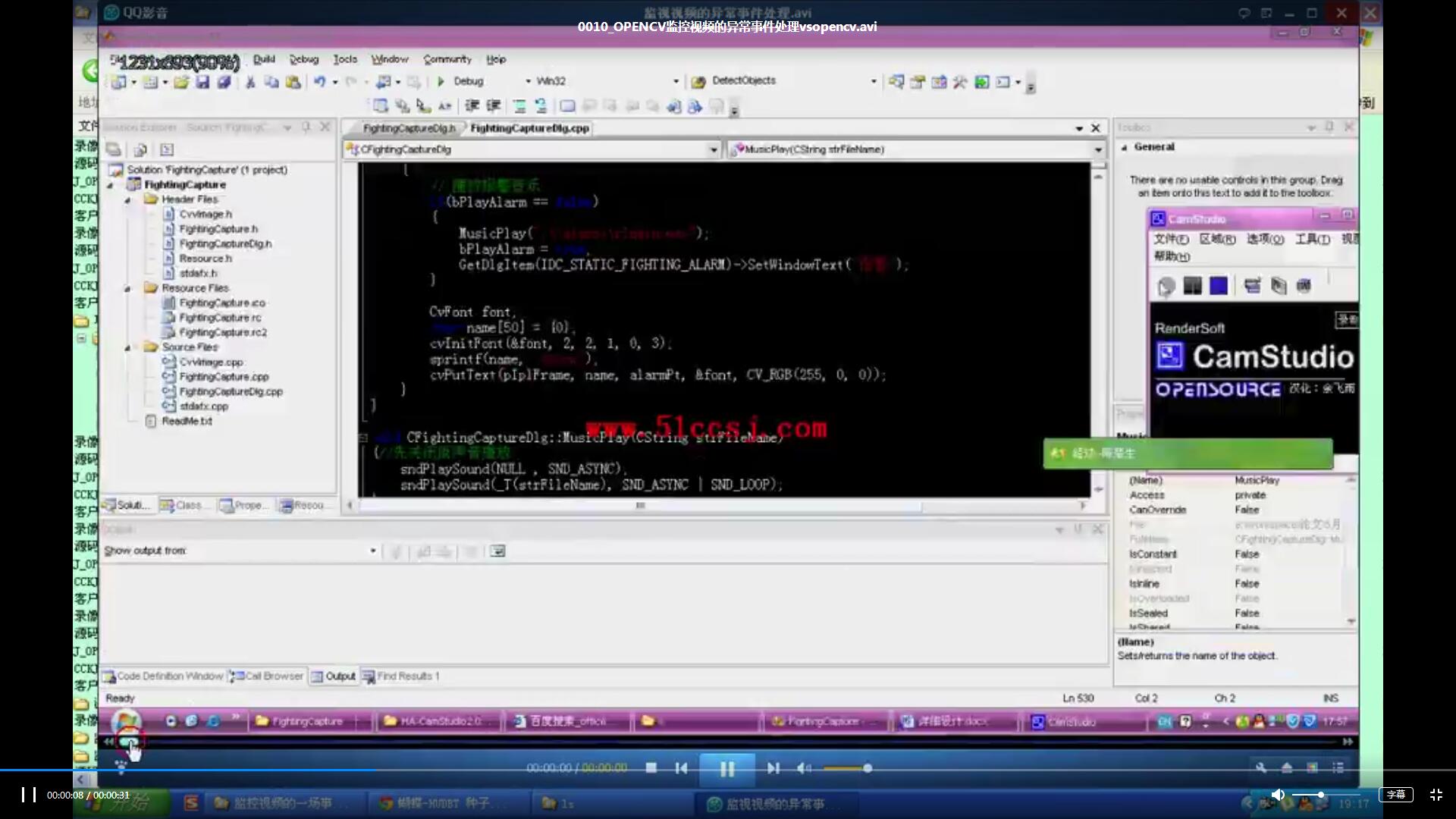The image size is (1456, 819).
Task: Click the Save All toolbar icon
Action: 224,82
